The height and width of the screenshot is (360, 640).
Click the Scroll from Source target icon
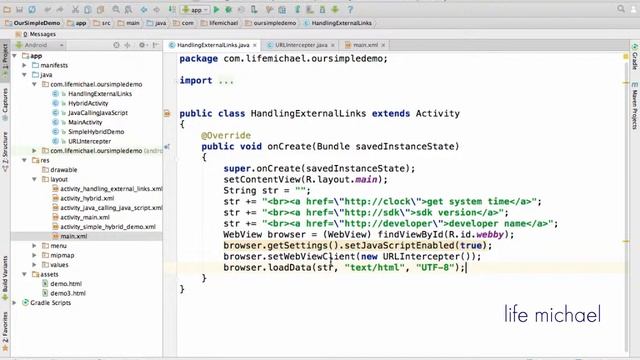pyautogui.click(x=116, y=45)
